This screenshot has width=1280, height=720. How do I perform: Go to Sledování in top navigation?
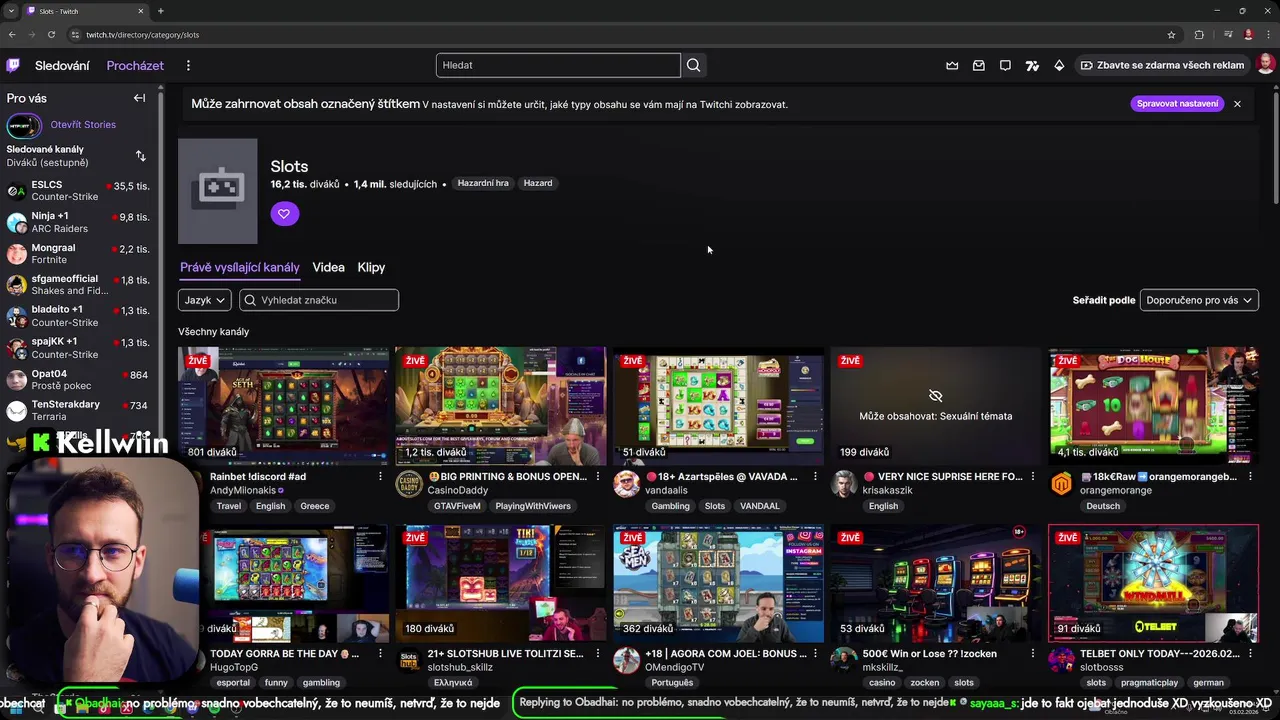click(62, 66)
